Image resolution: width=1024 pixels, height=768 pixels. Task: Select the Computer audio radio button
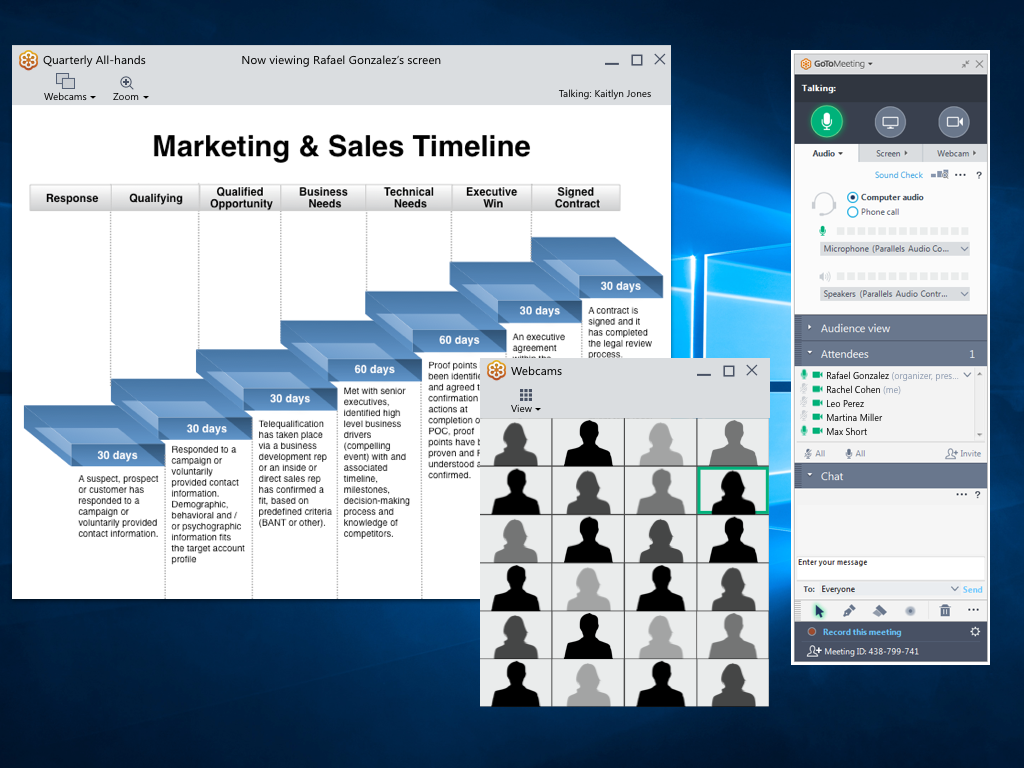click(x=852, y=197)
